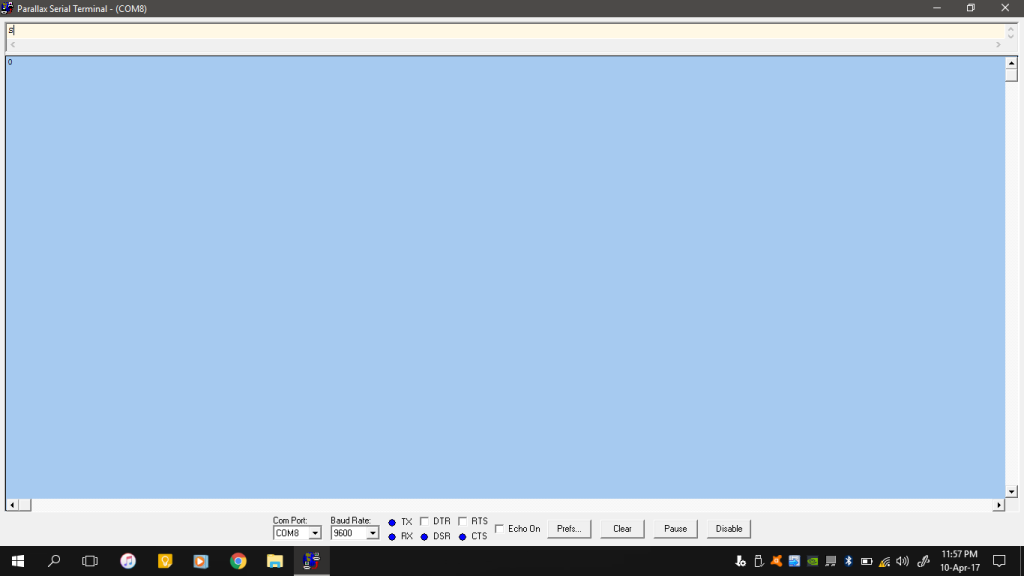Enable the DTR checkbox
Viewport: 1024px width, 576px height.
coord(424,520)
